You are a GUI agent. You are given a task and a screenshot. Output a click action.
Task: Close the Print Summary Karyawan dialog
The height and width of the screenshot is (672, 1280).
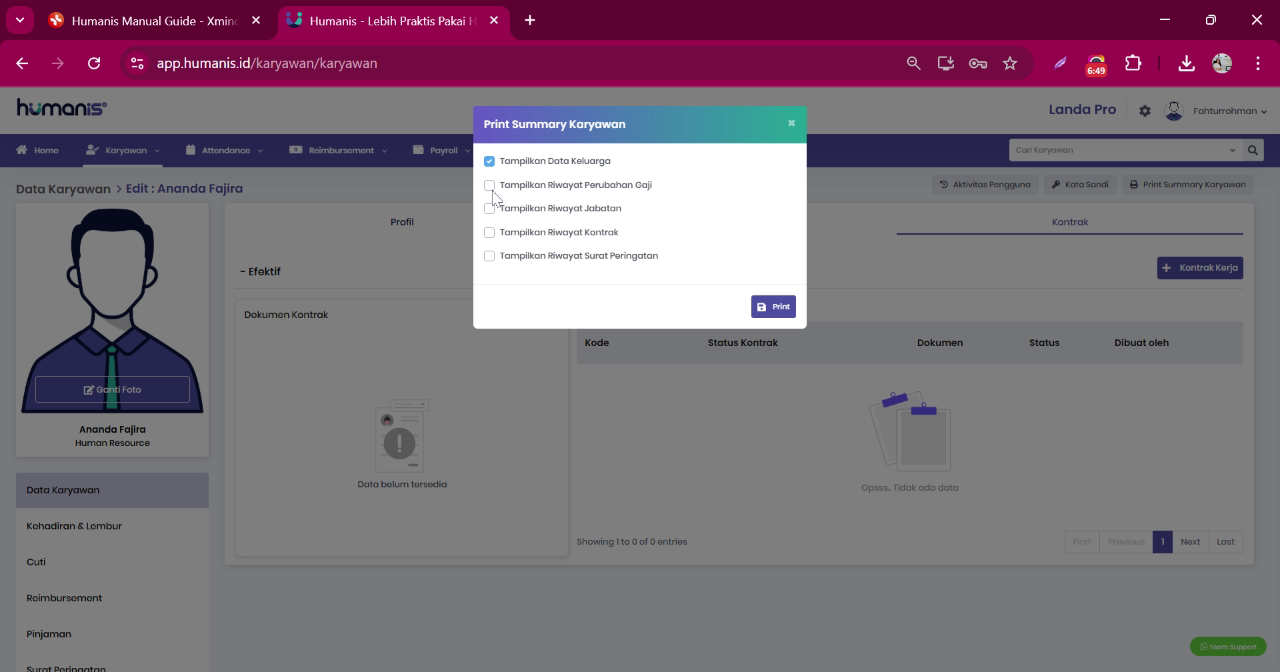pyautogui.click(x=791, y=123)
